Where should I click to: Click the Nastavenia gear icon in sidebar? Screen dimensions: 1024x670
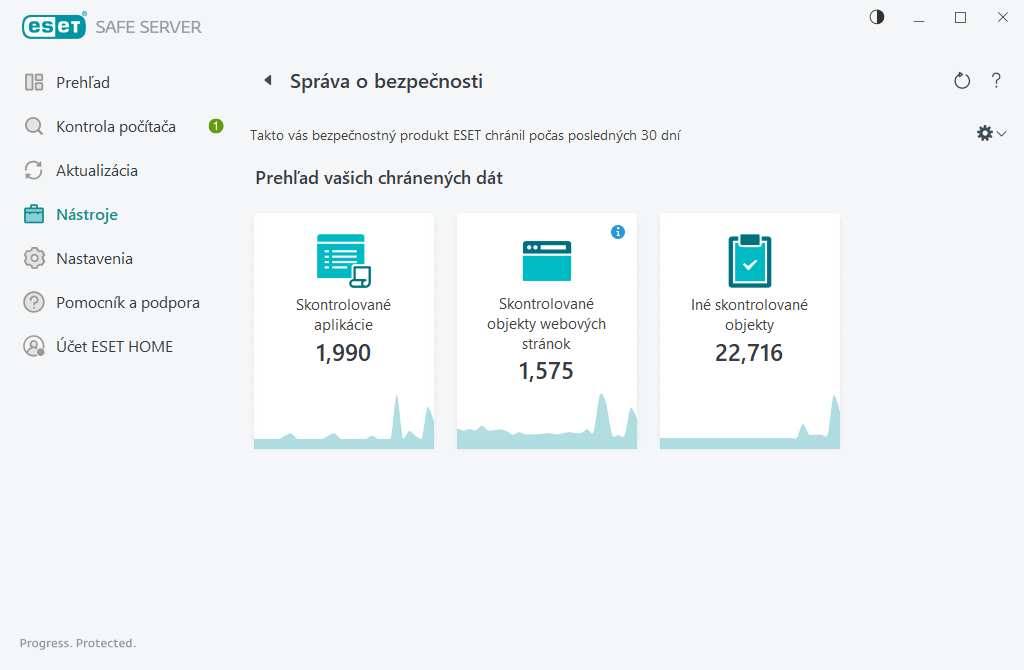click(34, 259)
